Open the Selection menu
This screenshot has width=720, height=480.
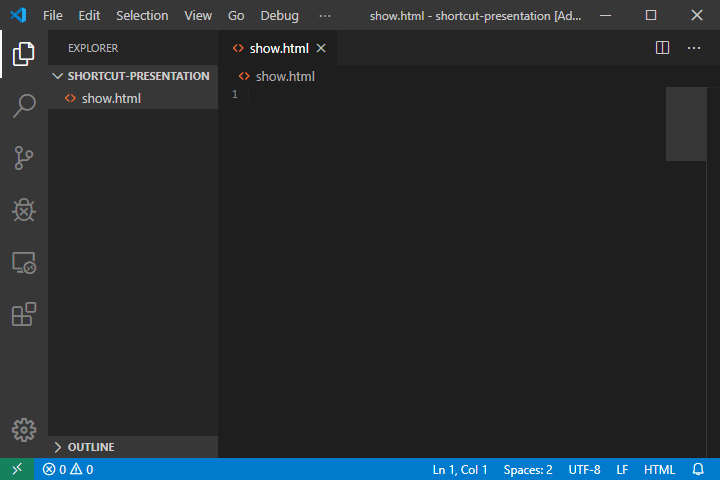(142, 16)
